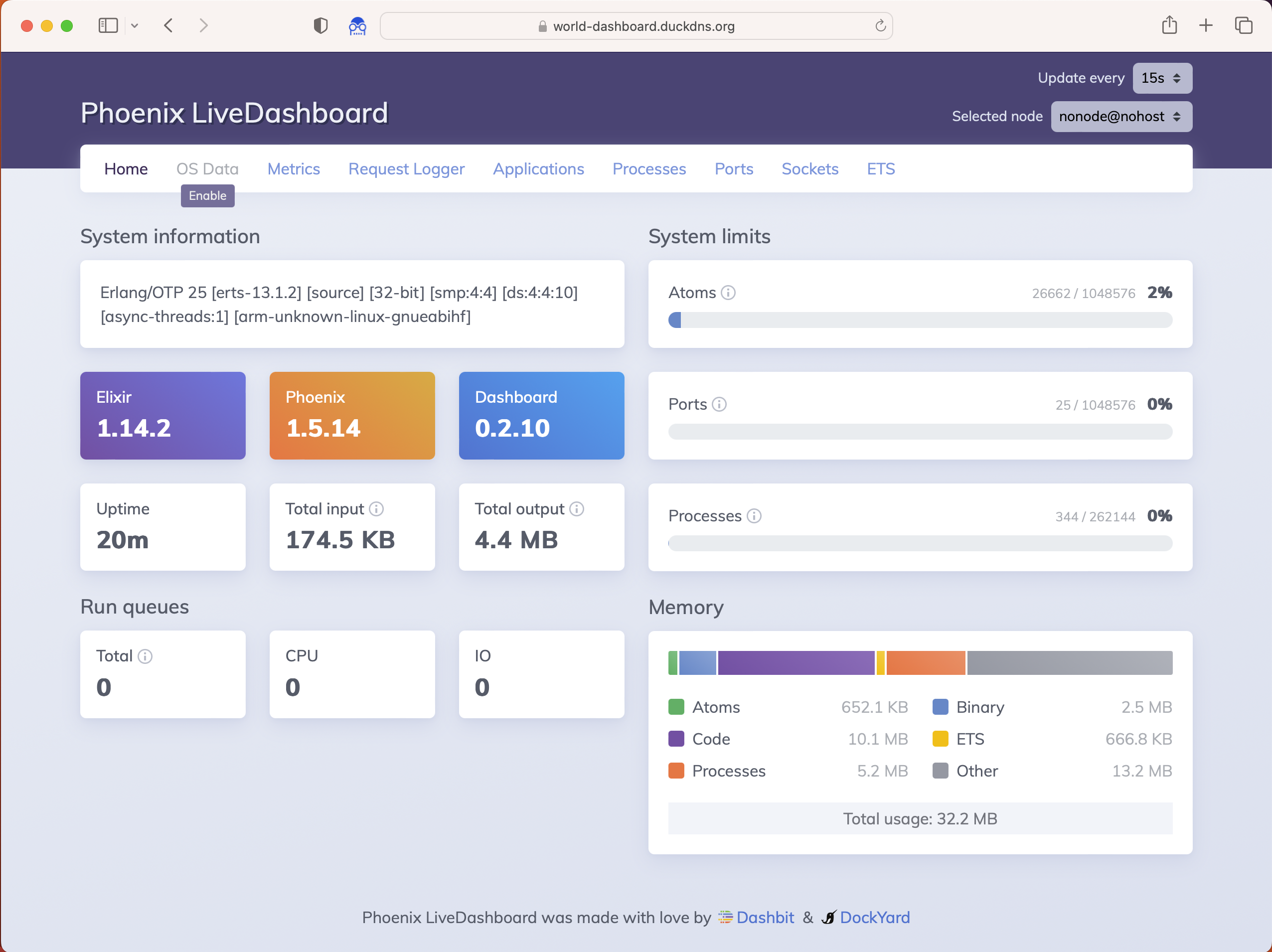The width and height of the screenshot is (1272, 952).
Task: Click the Atoms info icon
Action: (x=728, y=293)
